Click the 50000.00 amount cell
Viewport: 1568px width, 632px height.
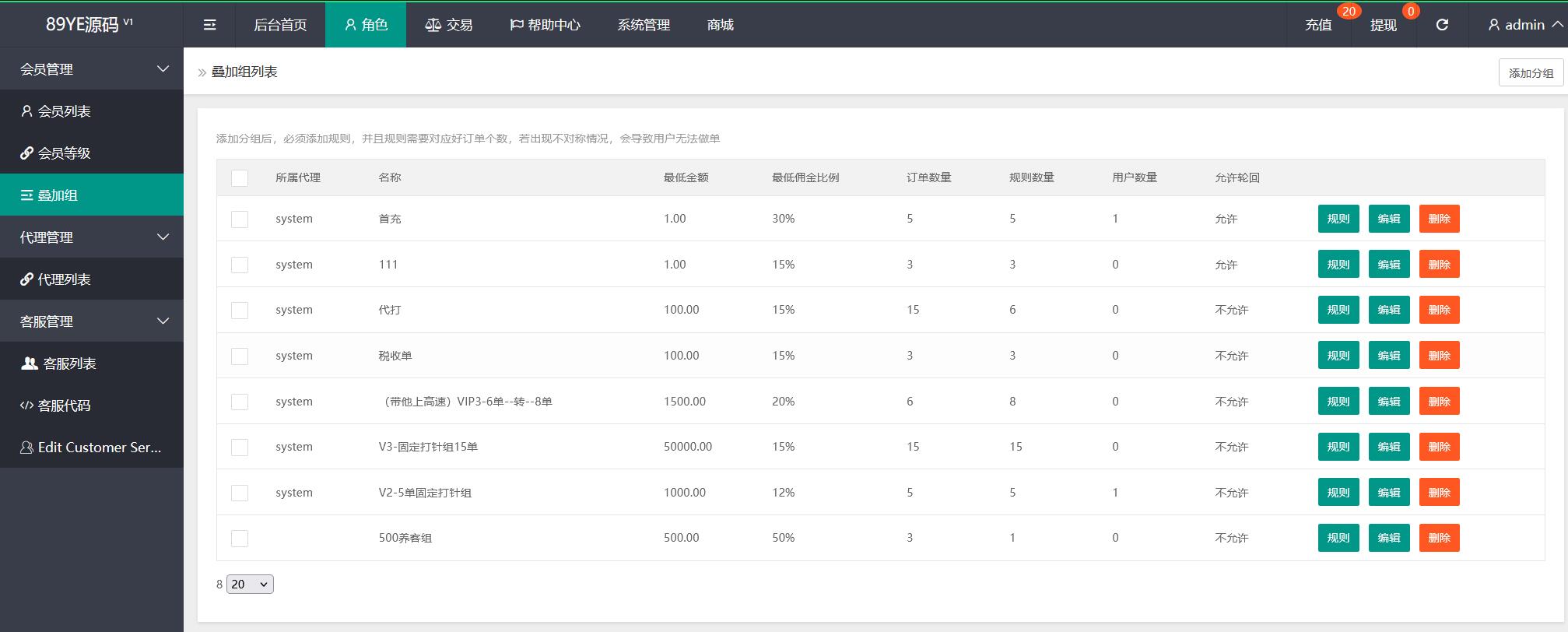[x=687, y=447]
